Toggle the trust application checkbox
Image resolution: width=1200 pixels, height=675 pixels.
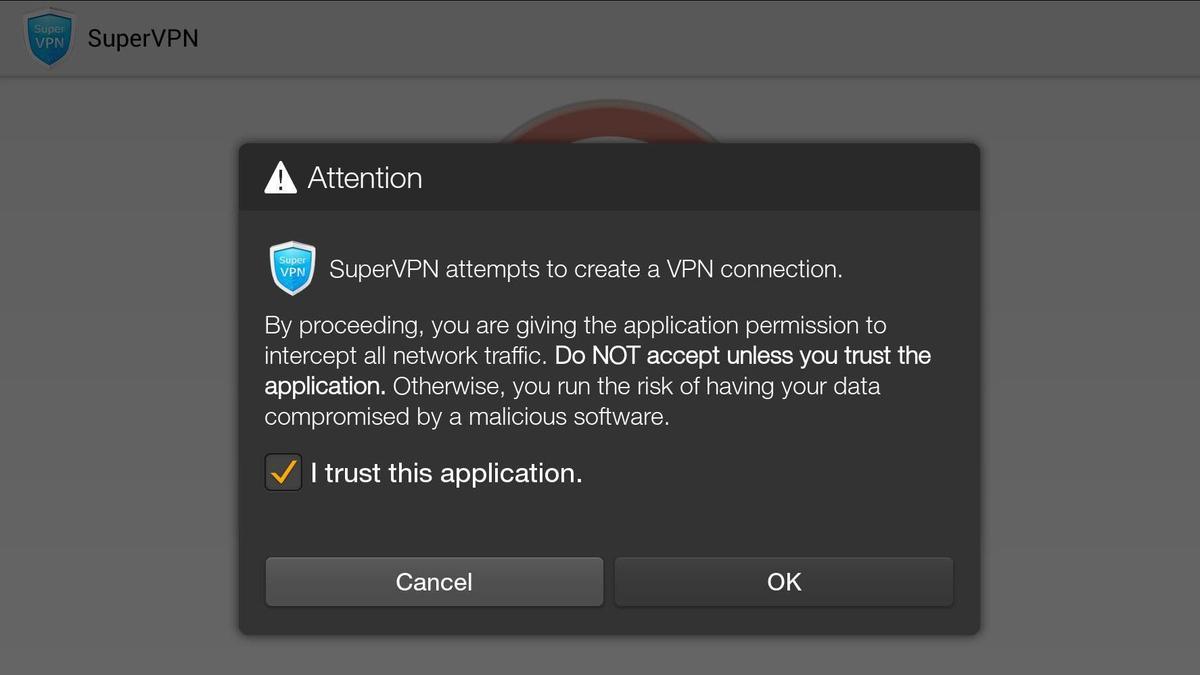point(283,472)
